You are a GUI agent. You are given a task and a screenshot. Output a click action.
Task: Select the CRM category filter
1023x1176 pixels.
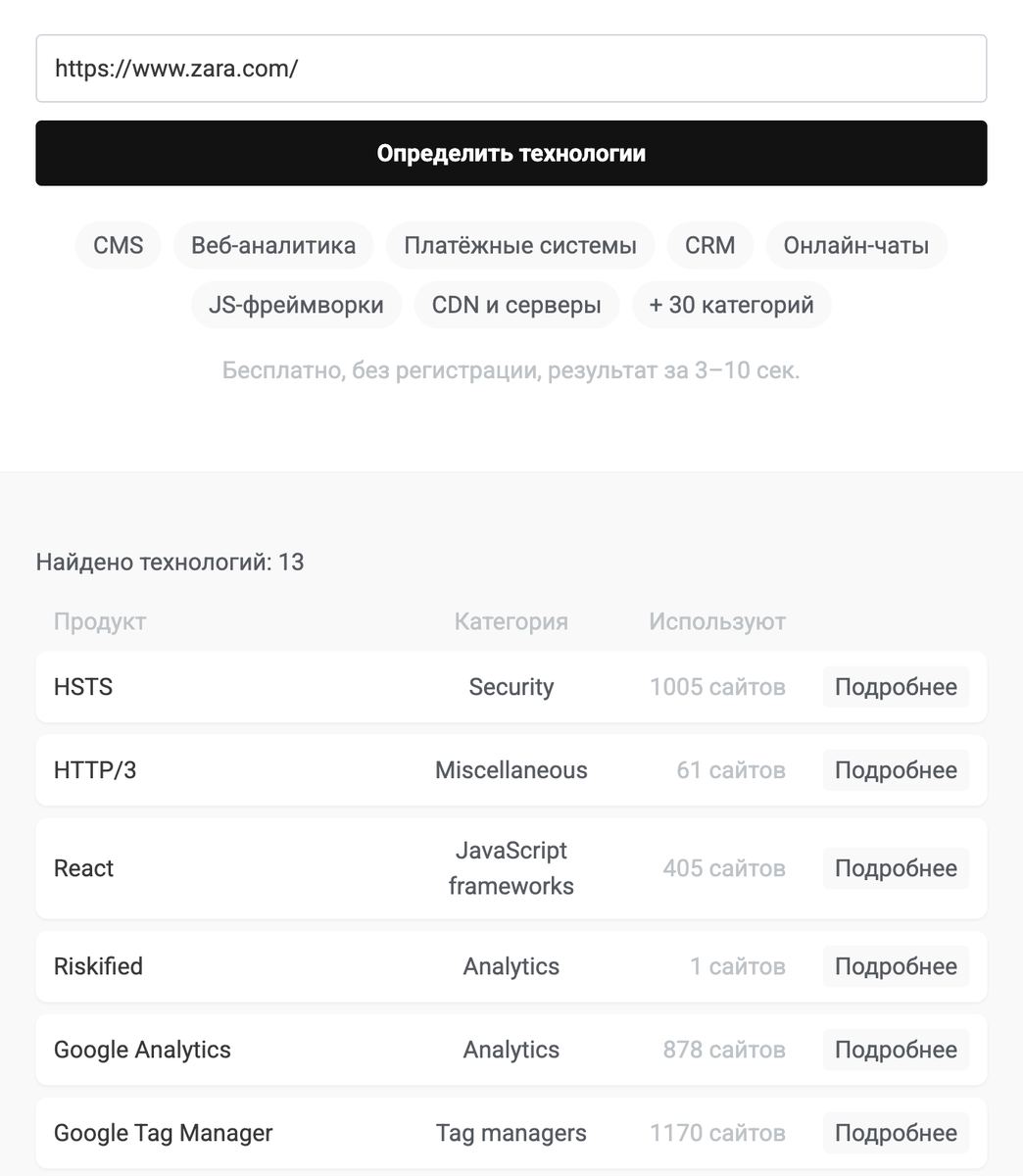click(709, 245)
